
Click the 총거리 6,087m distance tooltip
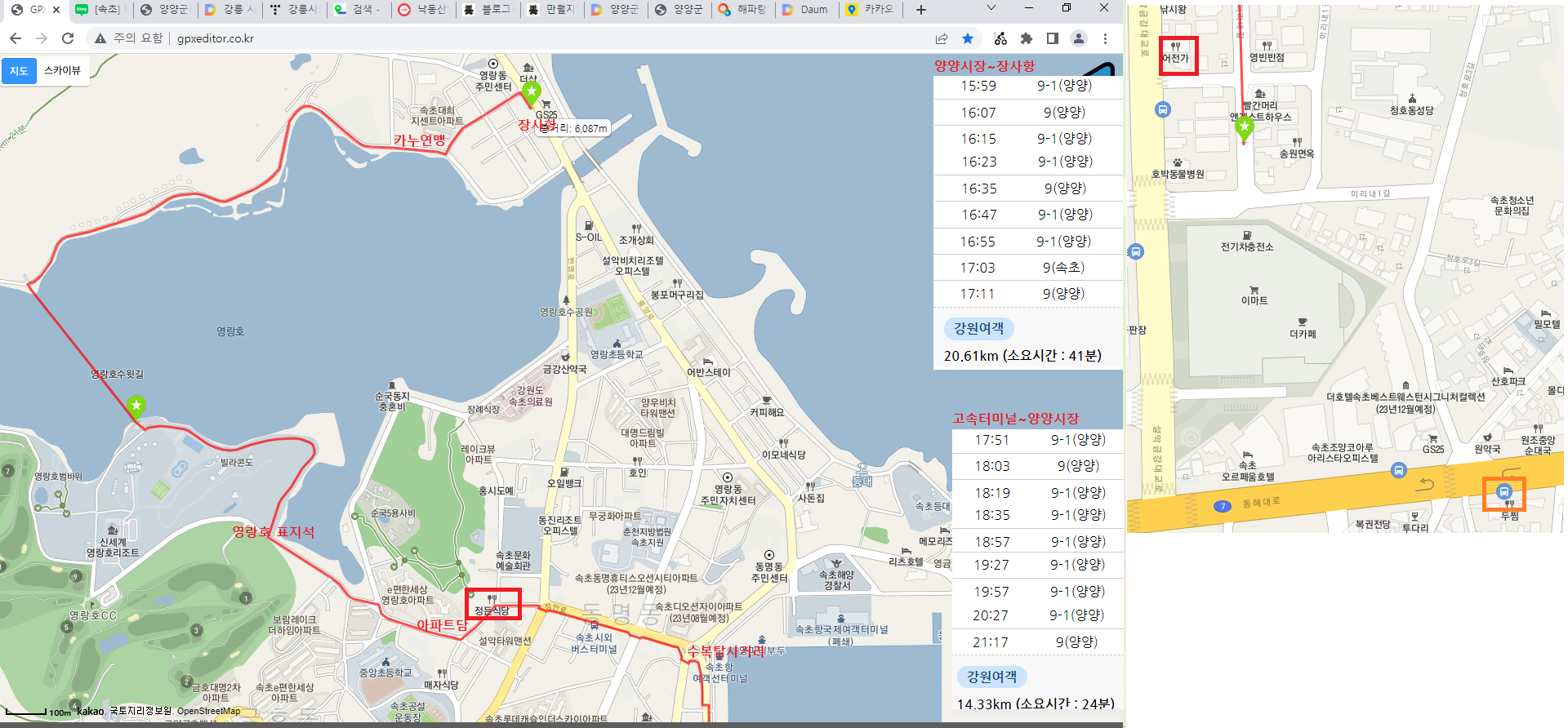(575, 128)
